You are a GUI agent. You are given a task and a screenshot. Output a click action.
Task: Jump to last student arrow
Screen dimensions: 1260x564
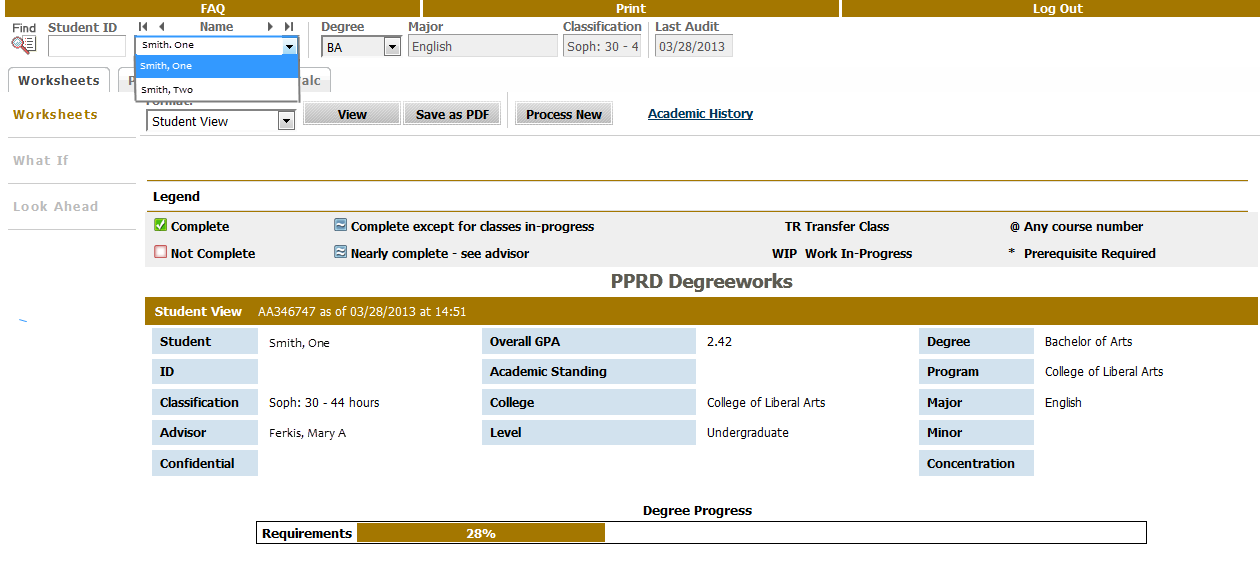[289, 27]
